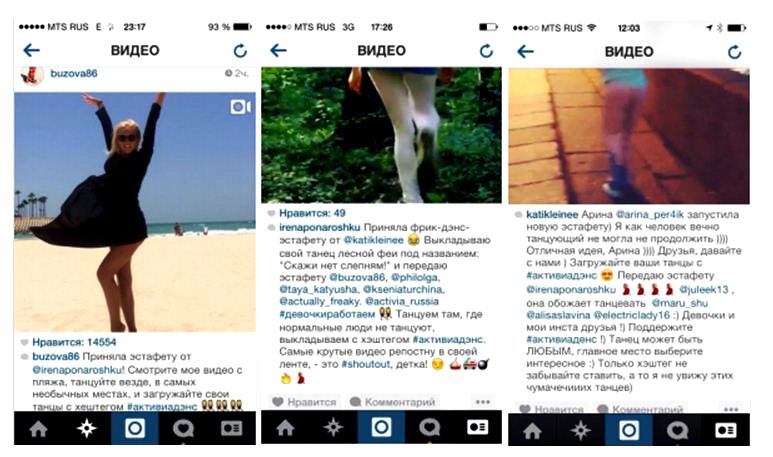Tap 'Нравится' like button under middle post

click(304, 402)
